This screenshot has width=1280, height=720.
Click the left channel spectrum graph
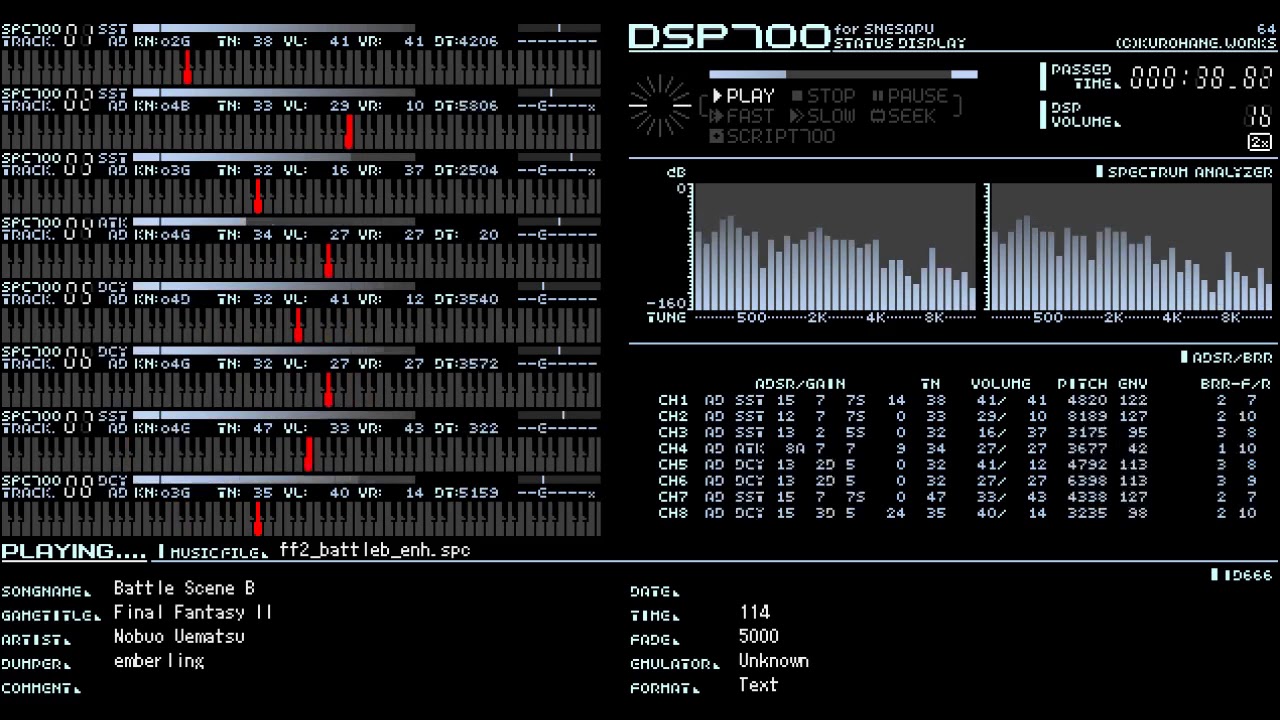pos(835,247)
